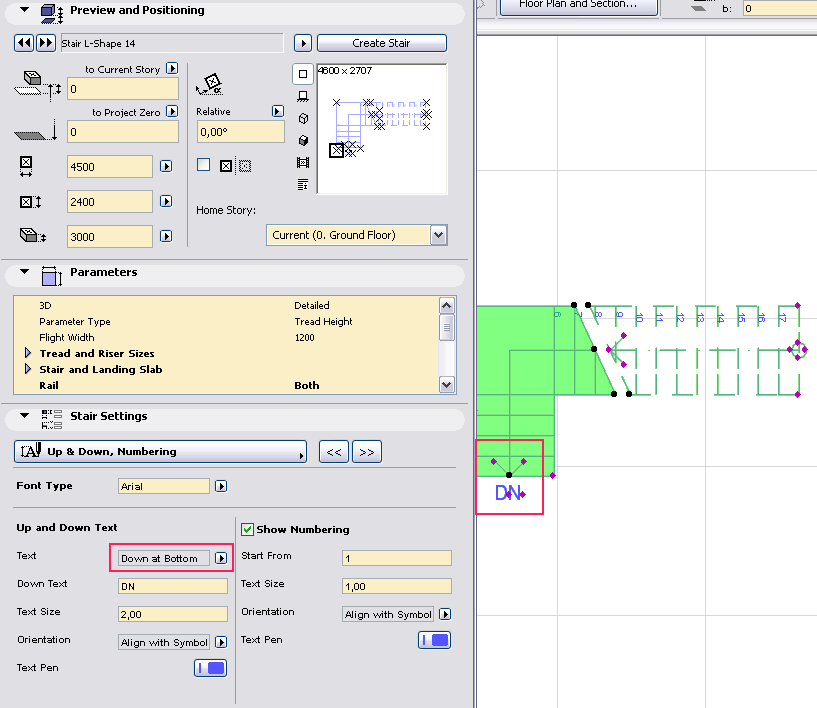Show the shaded 3D preview cube
This screenshot has height=708, width=817.
pos(302,140)
